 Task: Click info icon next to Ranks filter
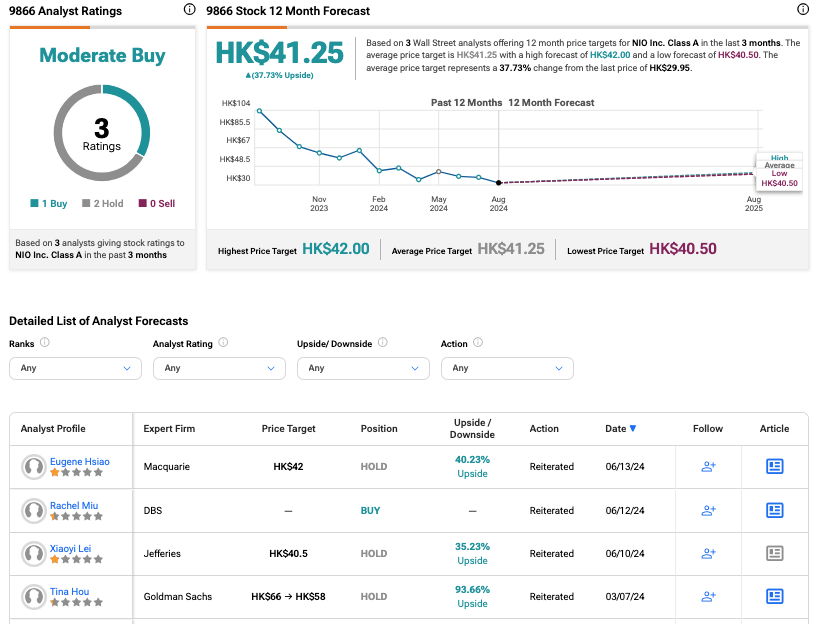click(45, 343)
